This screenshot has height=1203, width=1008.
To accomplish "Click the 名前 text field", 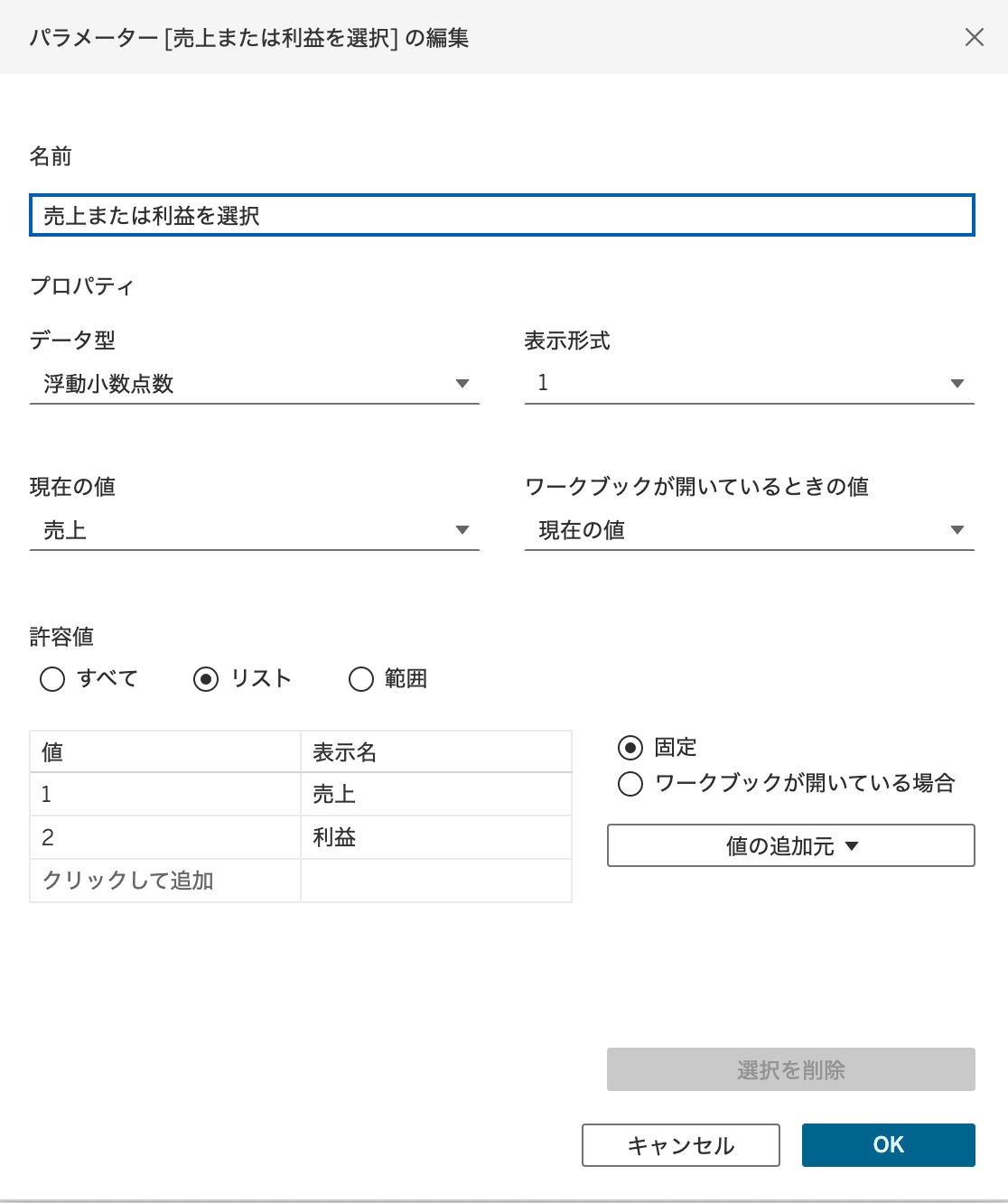I will 502,215.
